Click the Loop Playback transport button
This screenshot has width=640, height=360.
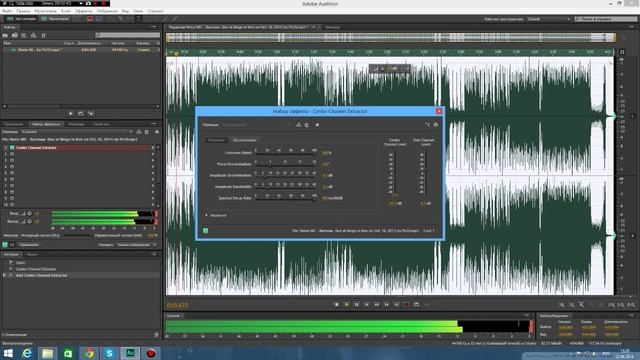click(x=416, y=304)
